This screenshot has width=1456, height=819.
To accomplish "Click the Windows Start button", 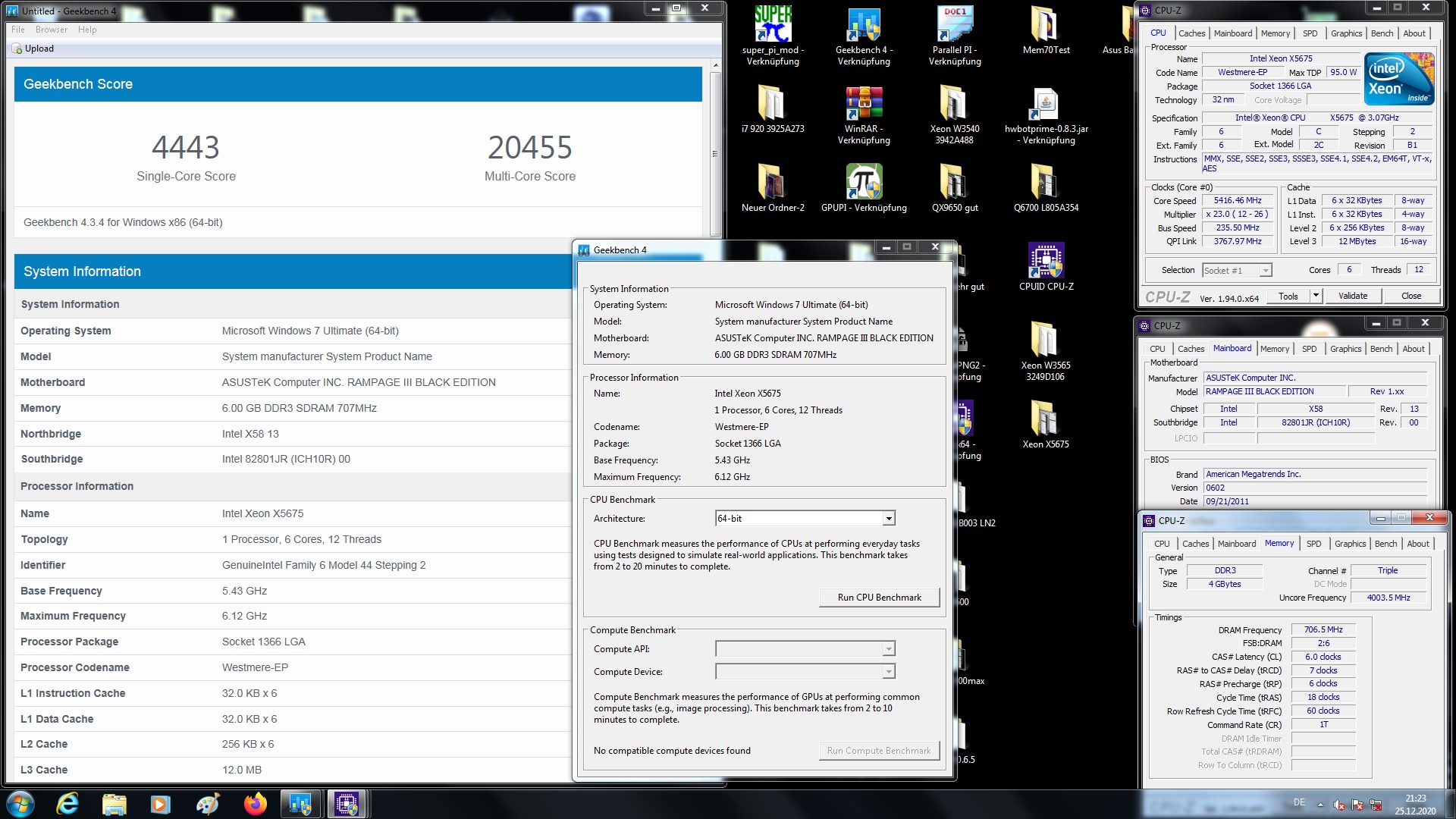I will (x=20, y=804).
